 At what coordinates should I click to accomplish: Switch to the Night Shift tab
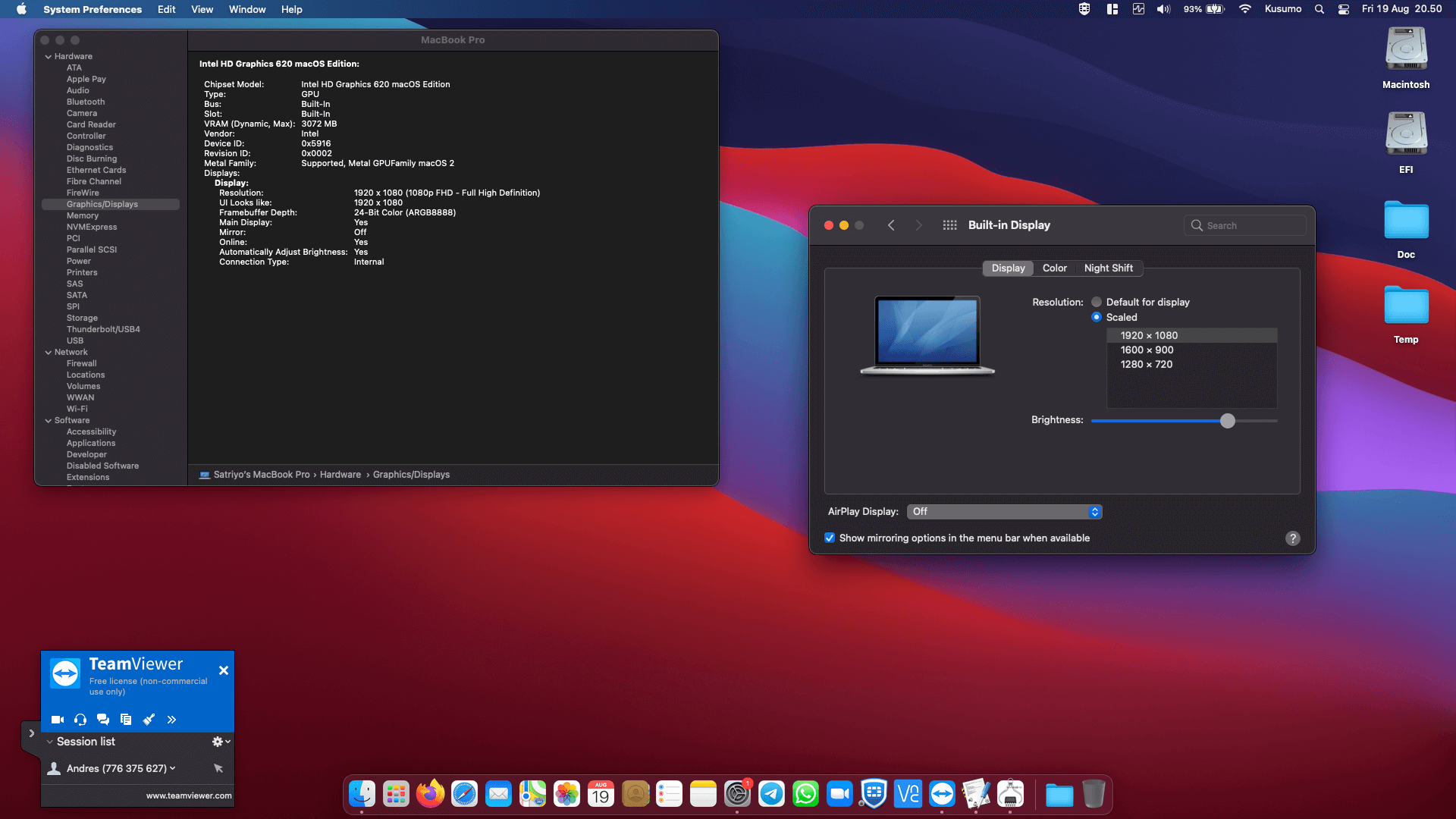[x=1108, y=268]
